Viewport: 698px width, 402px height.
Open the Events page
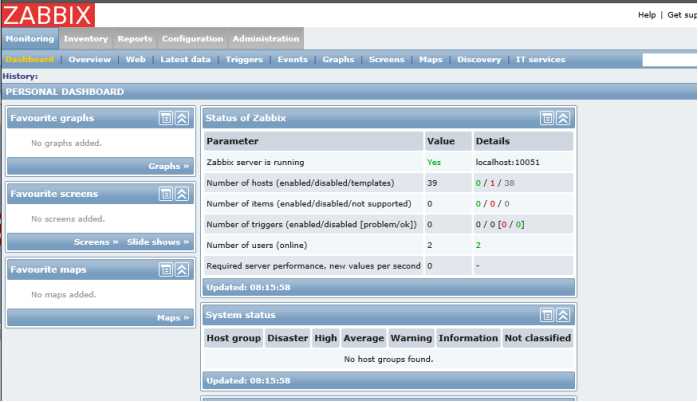[x=292, y=60]
